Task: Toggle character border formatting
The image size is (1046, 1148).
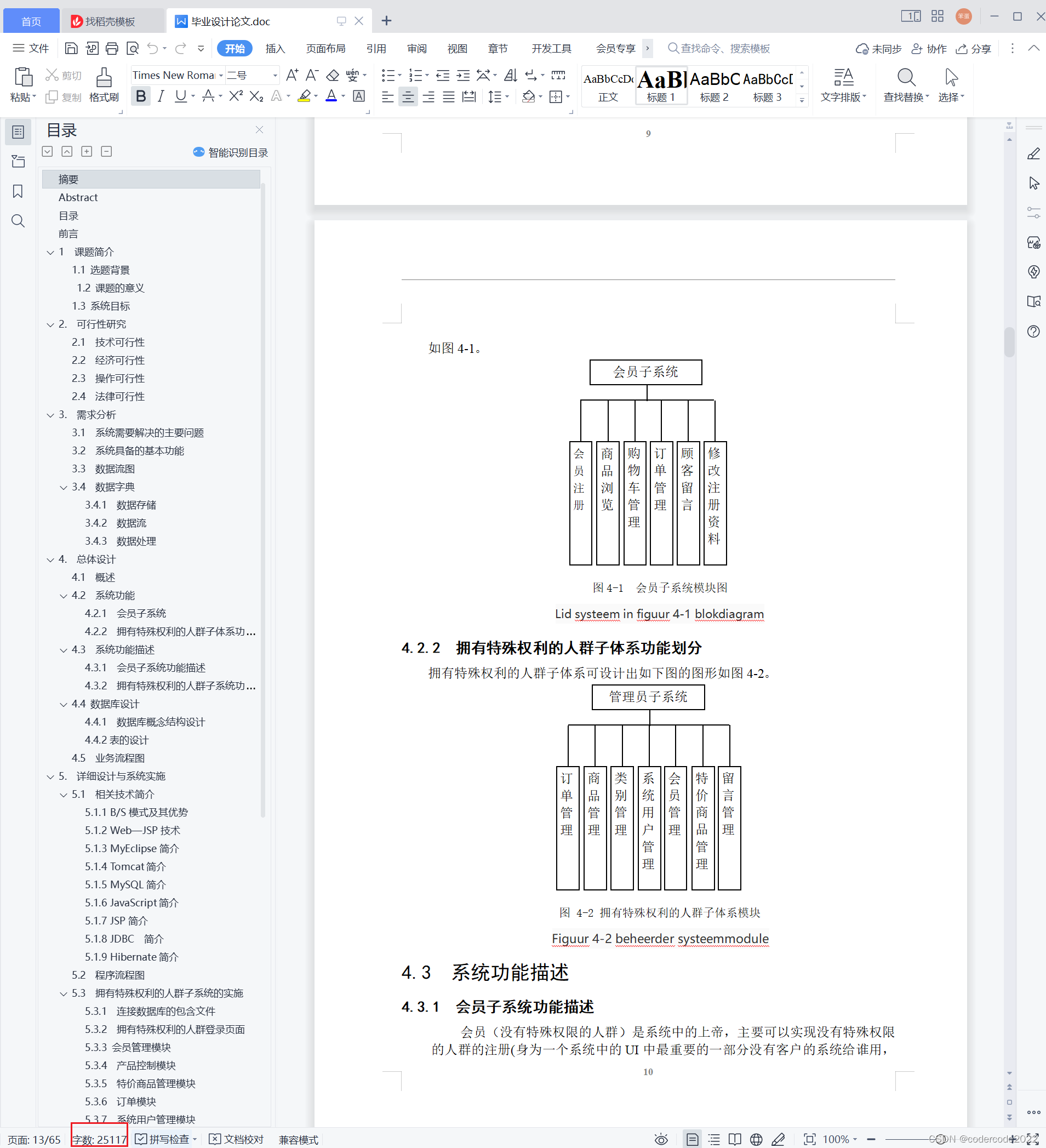Action: (x=359, y=96)
